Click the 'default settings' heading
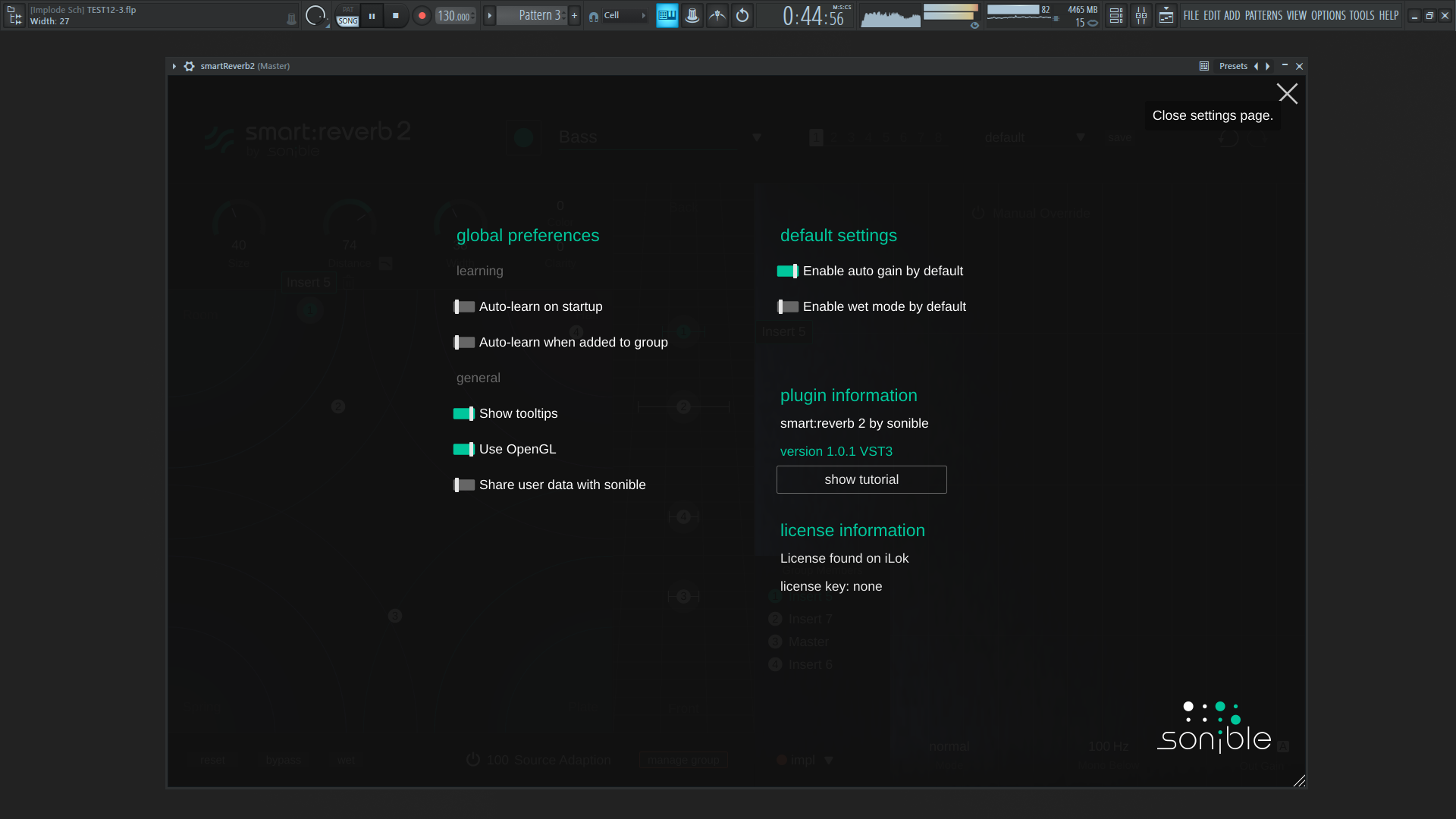 (839, 235)
